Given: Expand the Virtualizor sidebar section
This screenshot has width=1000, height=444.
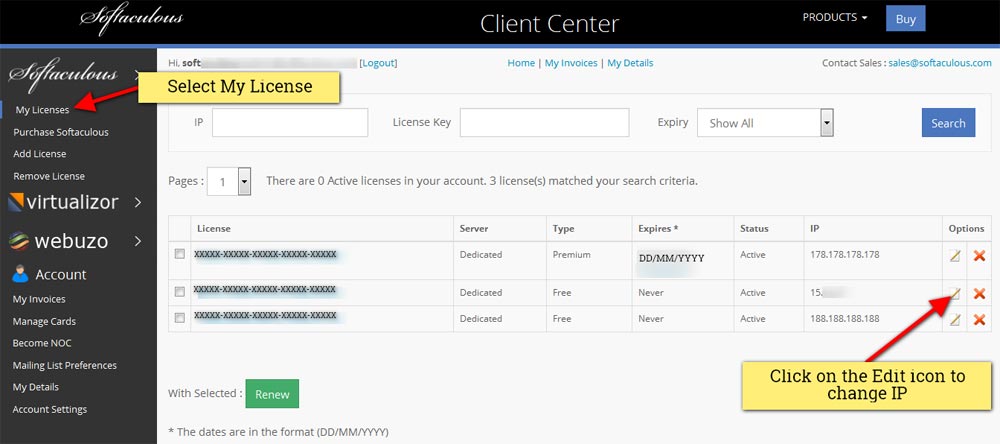Looking at the screenshot, I should point(138,202).
